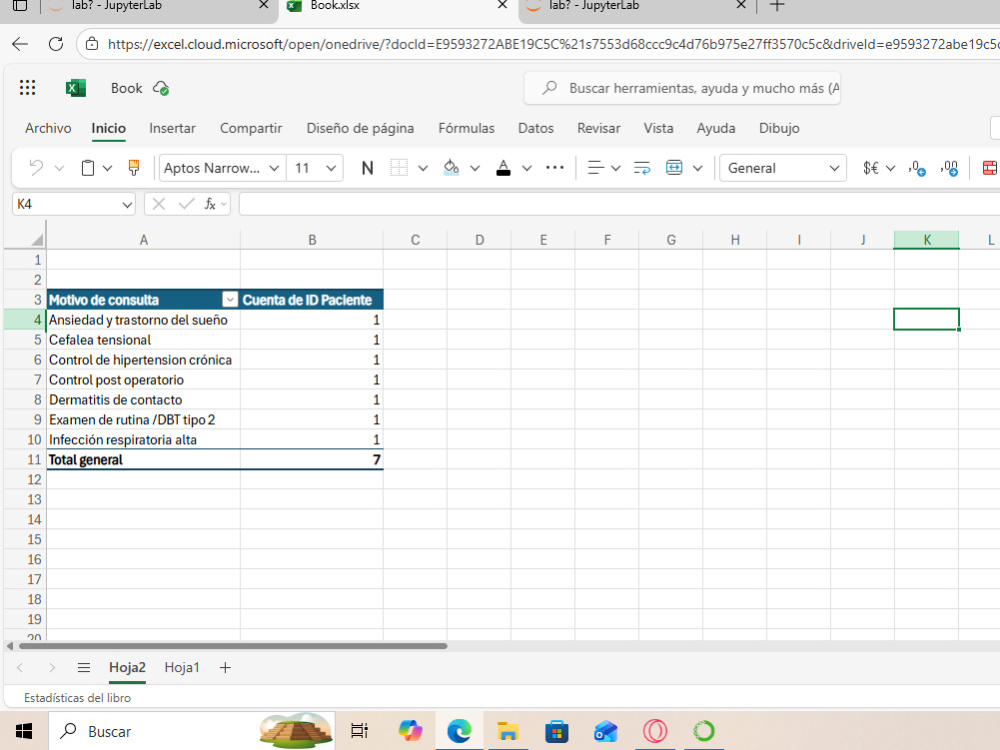Click the Book file name

click(x=126, y=88)
